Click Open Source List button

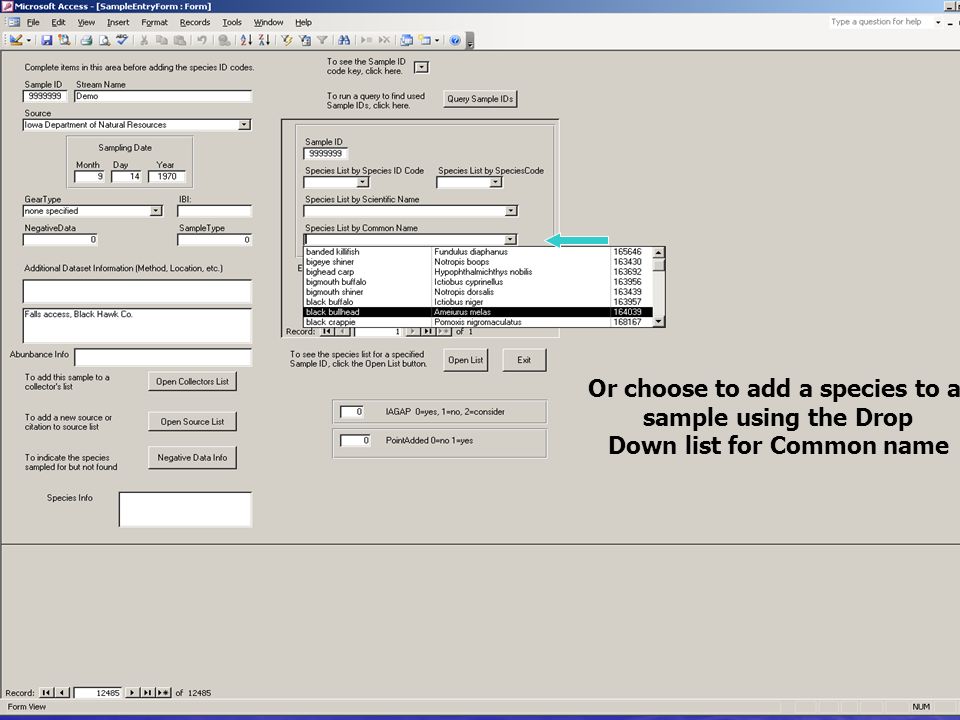(x=192, y=421)
